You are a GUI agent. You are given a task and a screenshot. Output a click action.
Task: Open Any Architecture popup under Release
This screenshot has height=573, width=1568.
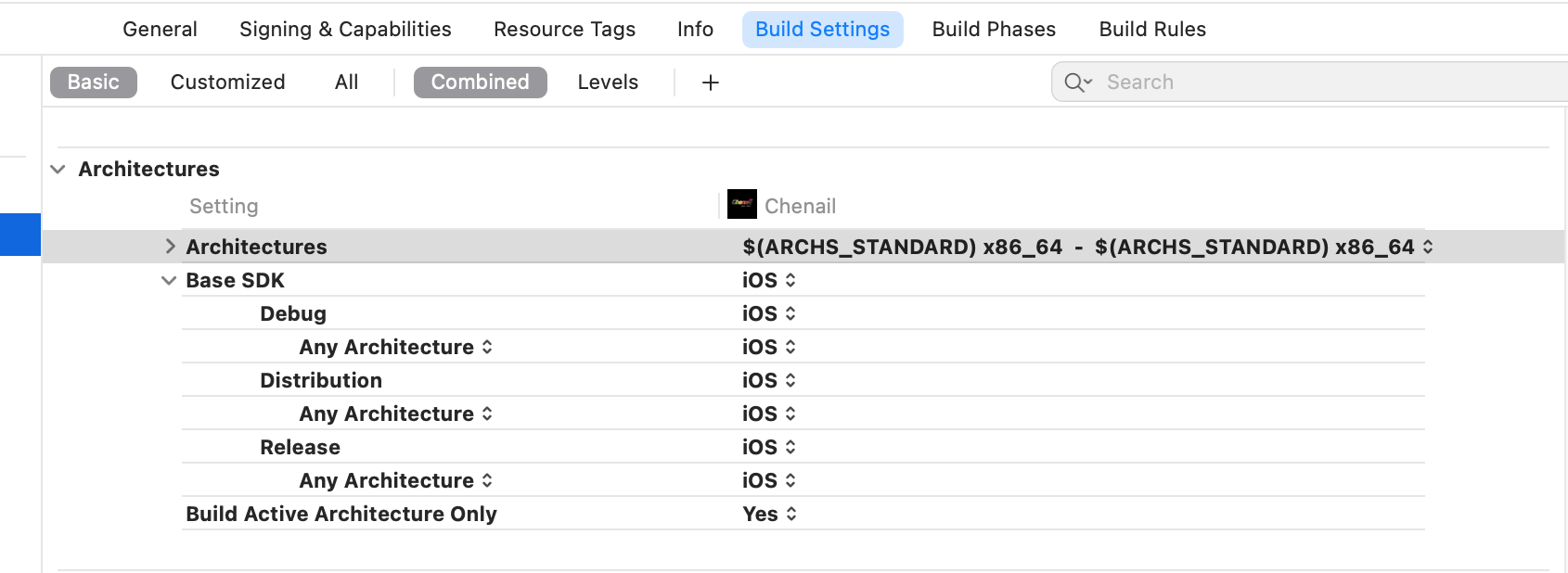point(395,480)
